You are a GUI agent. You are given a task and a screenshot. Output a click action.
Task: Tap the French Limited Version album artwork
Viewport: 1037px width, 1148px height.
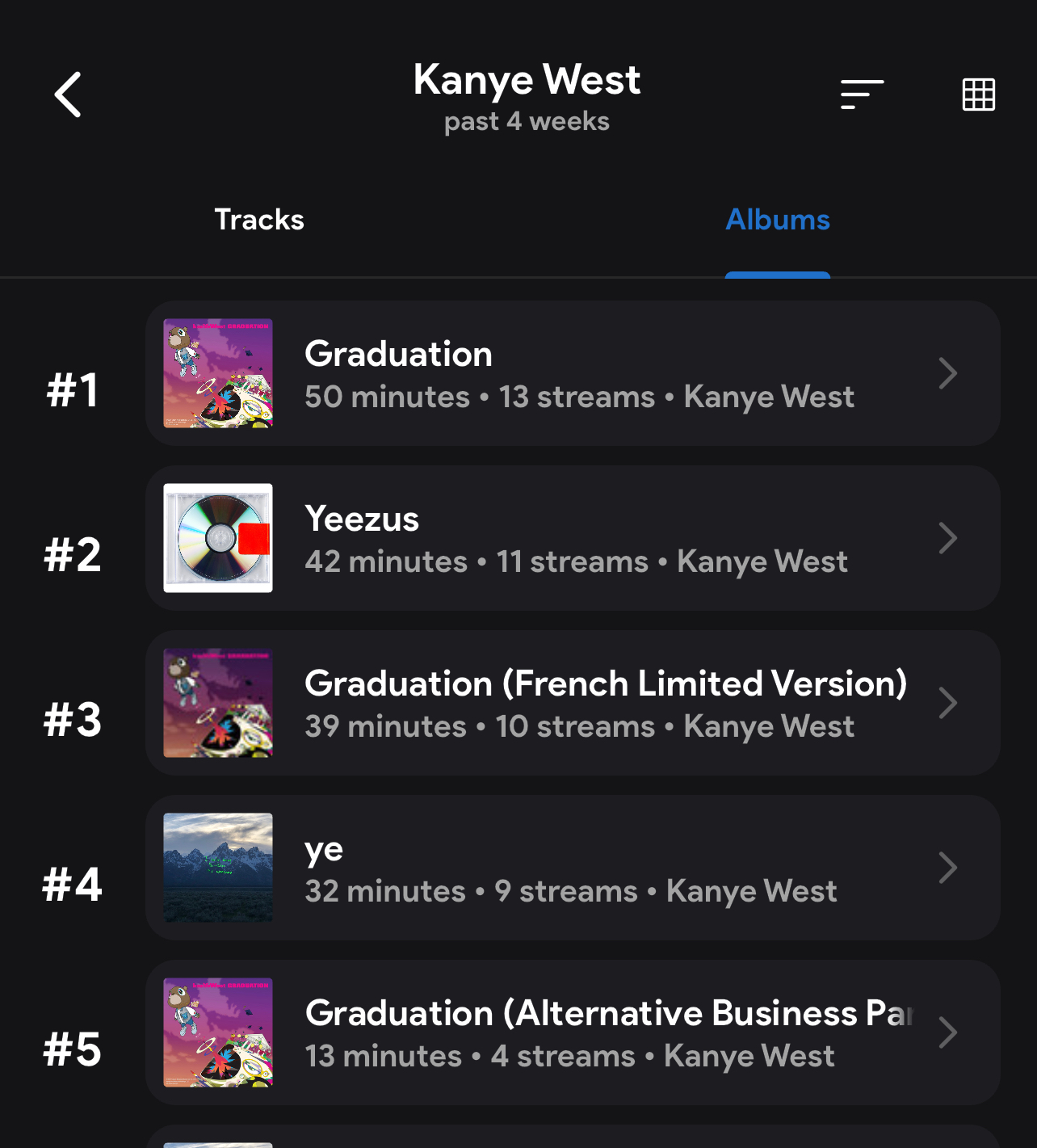tap(218, 703)
